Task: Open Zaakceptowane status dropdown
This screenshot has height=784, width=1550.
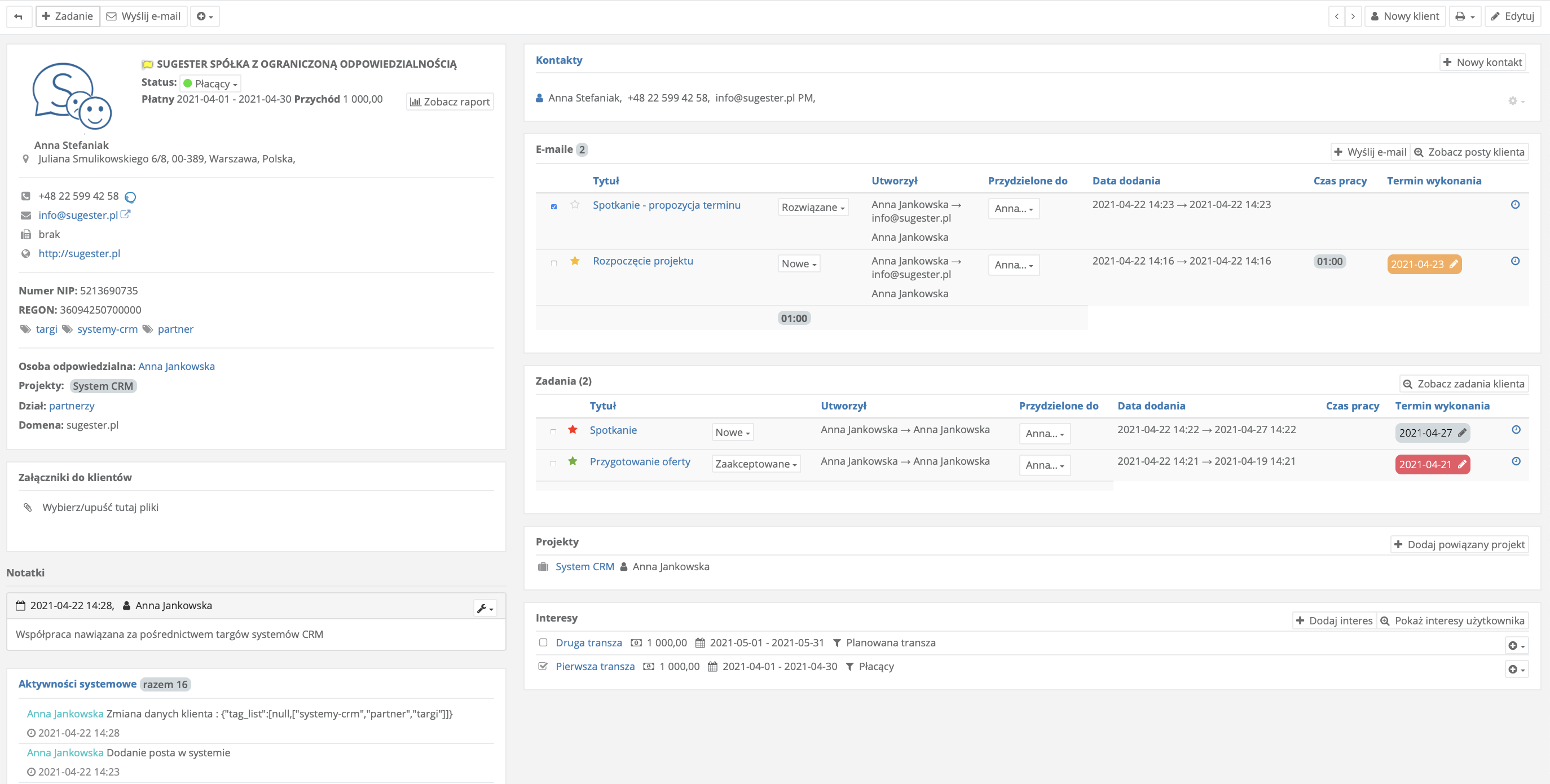Action: tap(756, 464)
